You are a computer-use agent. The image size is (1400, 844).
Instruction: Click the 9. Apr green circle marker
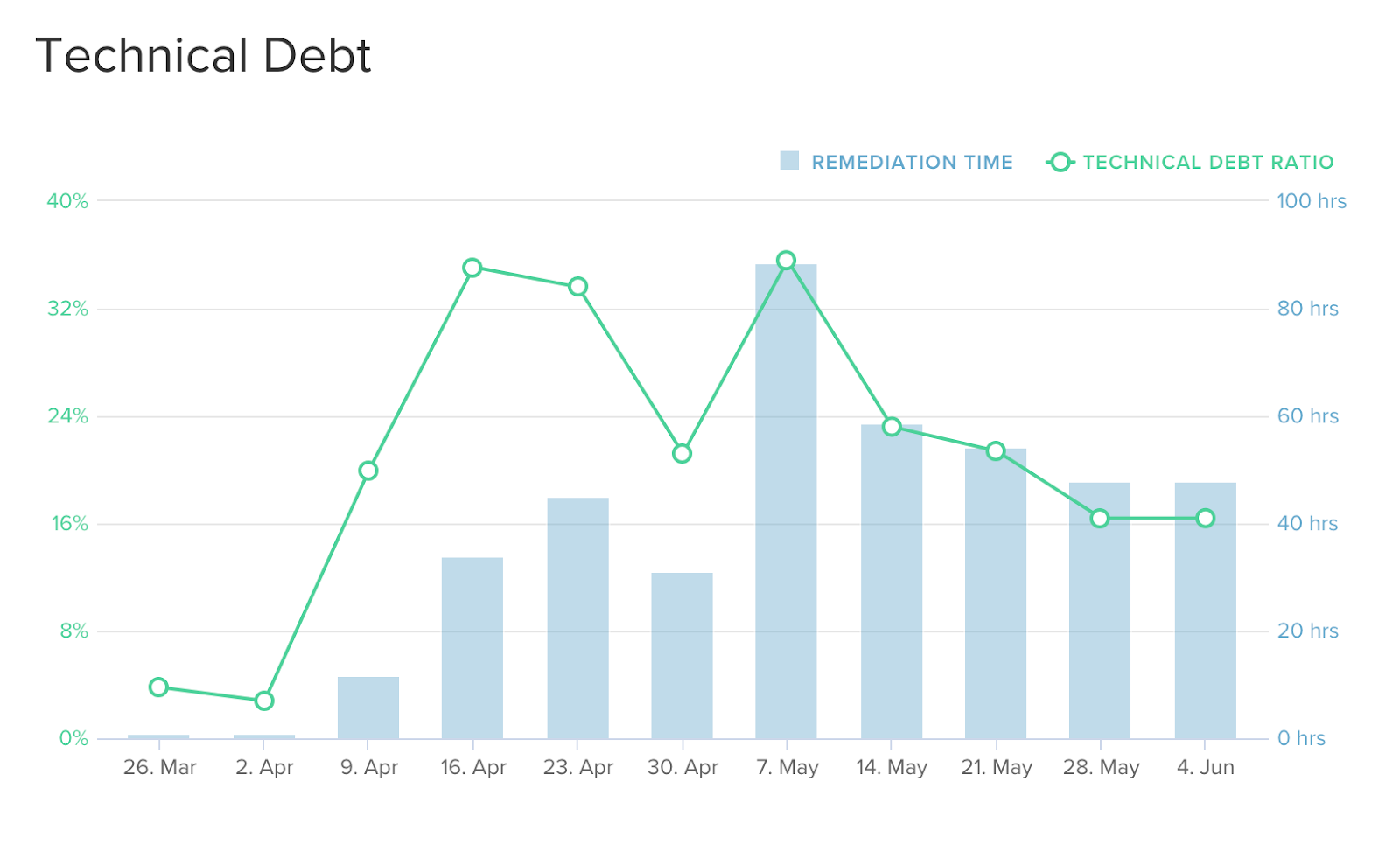coord(368,471)
